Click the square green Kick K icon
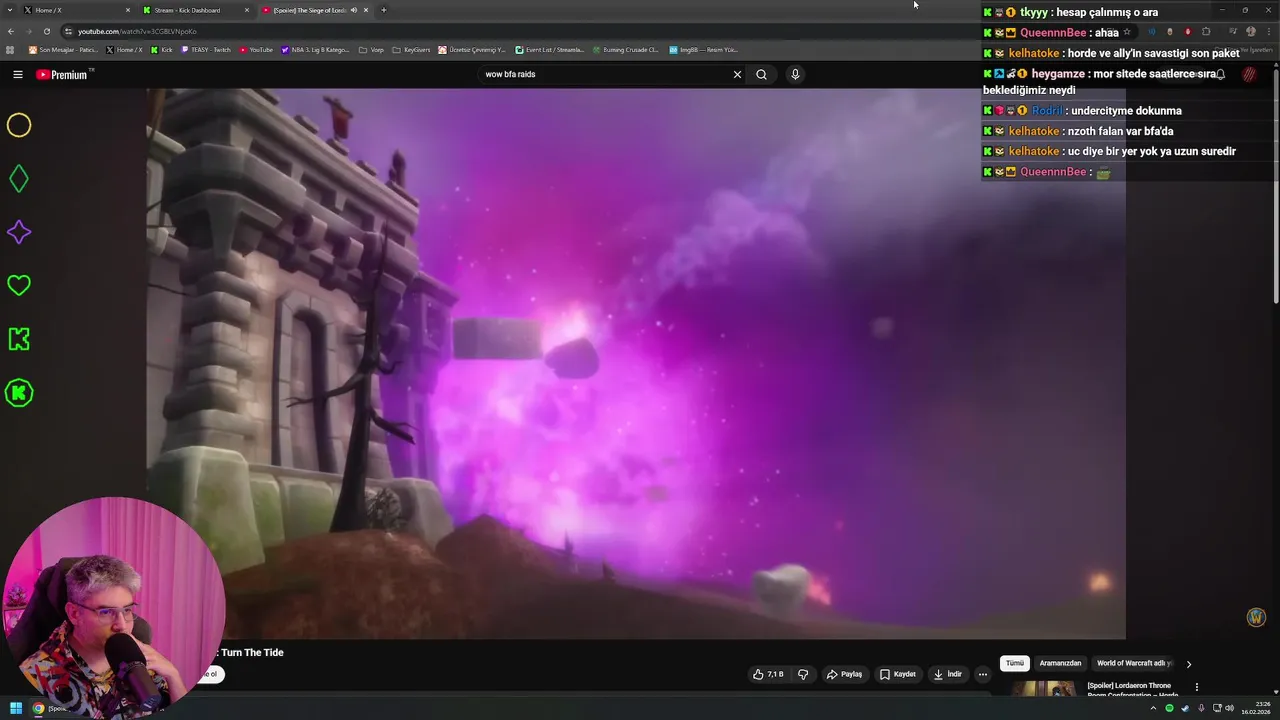 19,339
